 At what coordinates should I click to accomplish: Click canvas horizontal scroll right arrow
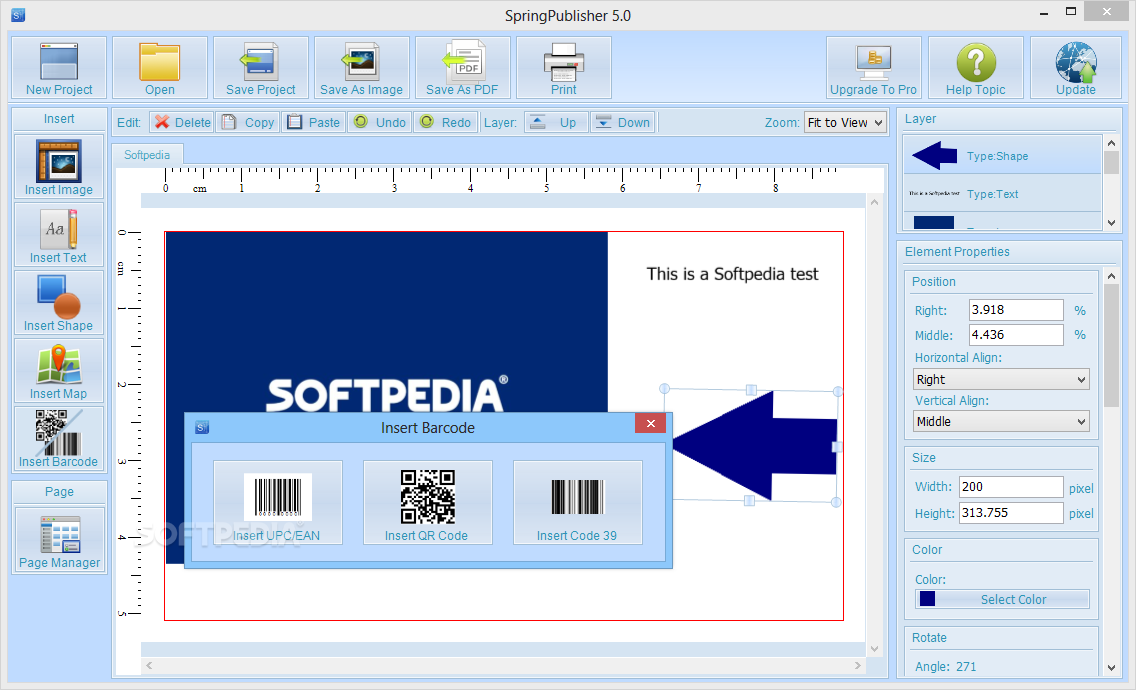(x=858, y=665)
